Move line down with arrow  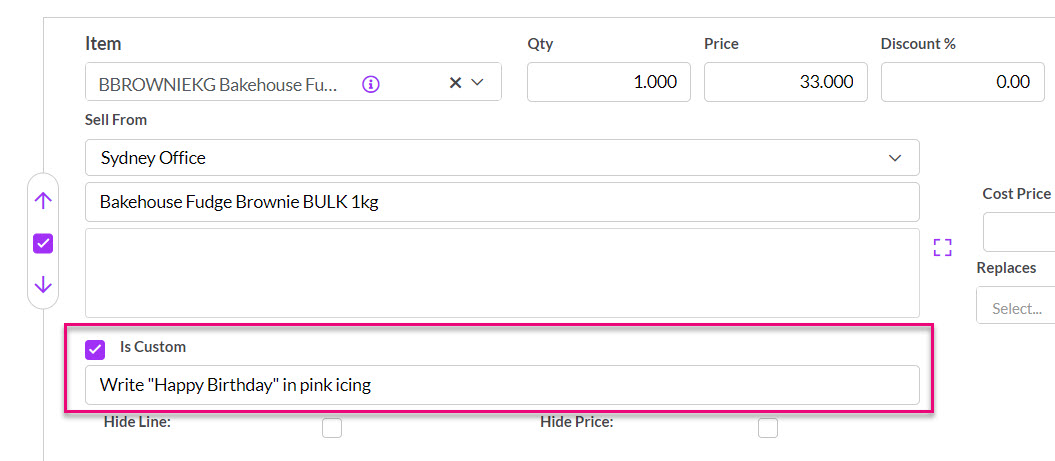pos(43,285)
